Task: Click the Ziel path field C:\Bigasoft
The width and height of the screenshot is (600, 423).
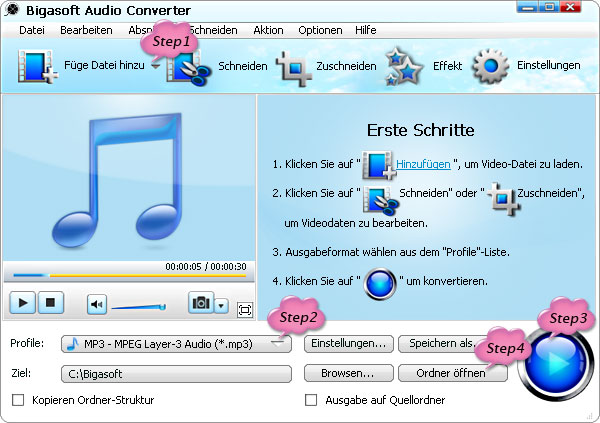Action: coord(176,374)
